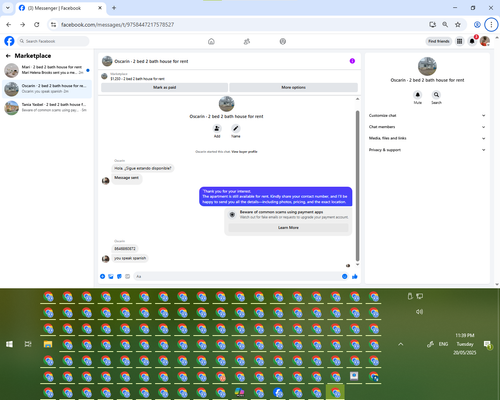Open the Mari conversation in list
Screen dimensions: 500x400
[47, 70]
